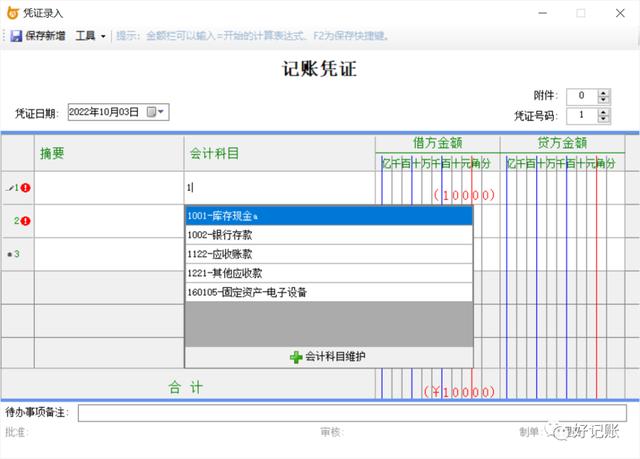Select 1002-银行存款 from the list
The width and height of the screenshot is (640, 459).
[329, 235]
